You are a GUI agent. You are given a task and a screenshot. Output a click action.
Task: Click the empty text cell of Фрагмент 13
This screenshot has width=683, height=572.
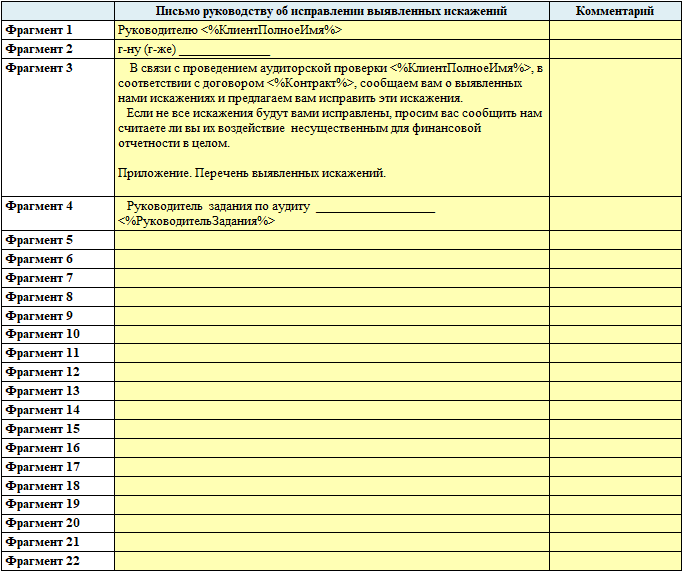[x=331, y=391]
